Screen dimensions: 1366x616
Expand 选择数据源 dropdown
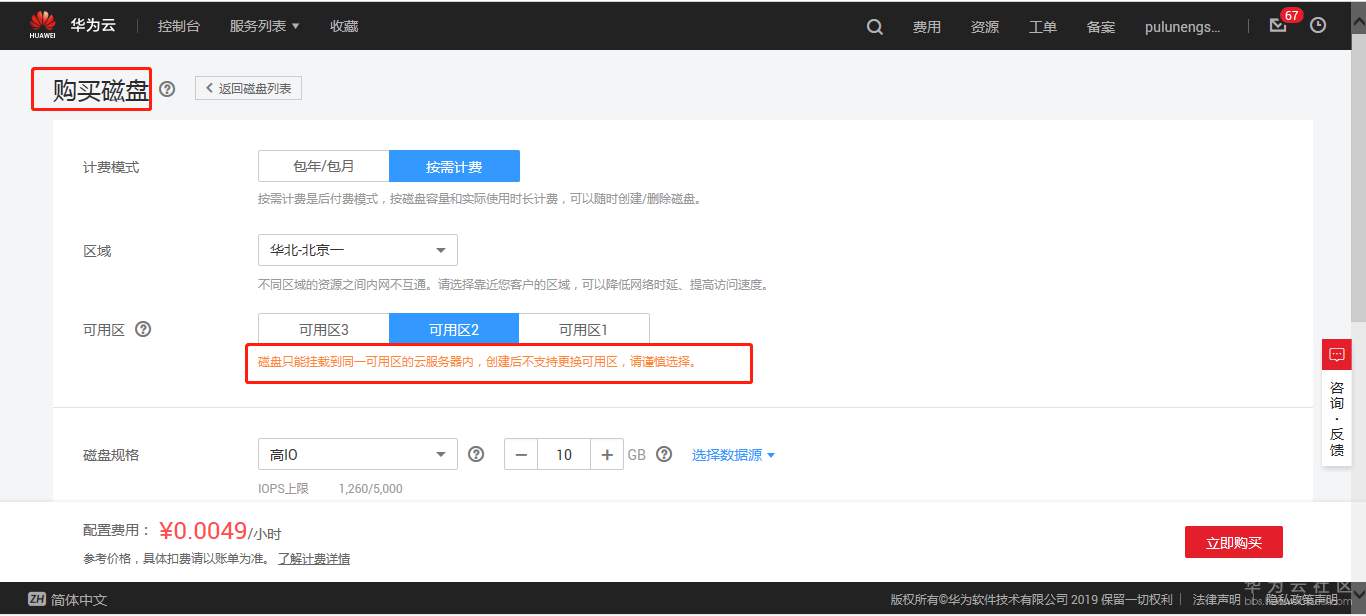[733, 455]
